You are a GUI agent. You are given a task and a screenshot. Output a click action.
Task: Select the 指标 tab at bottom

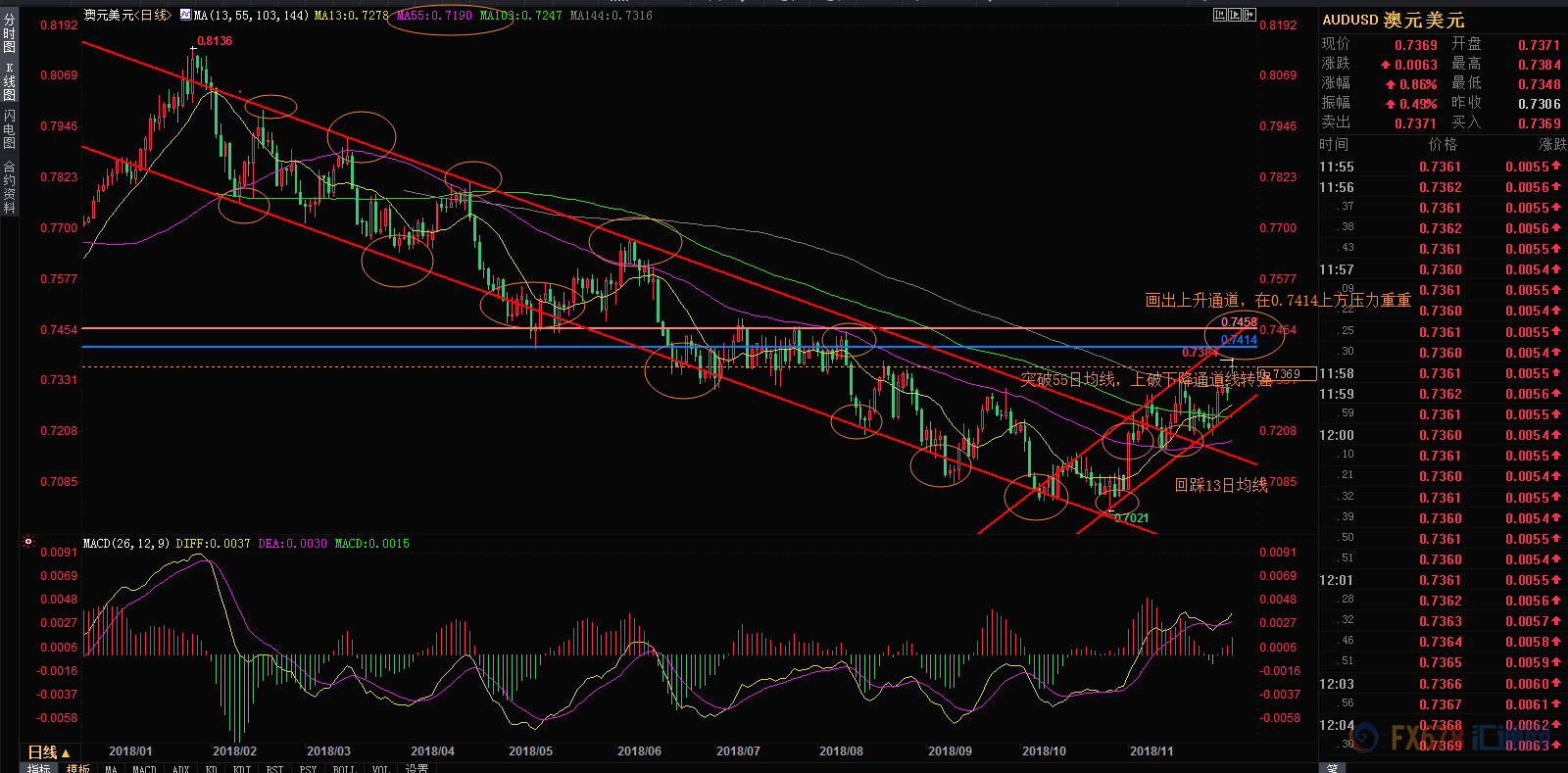click(39, 768)
